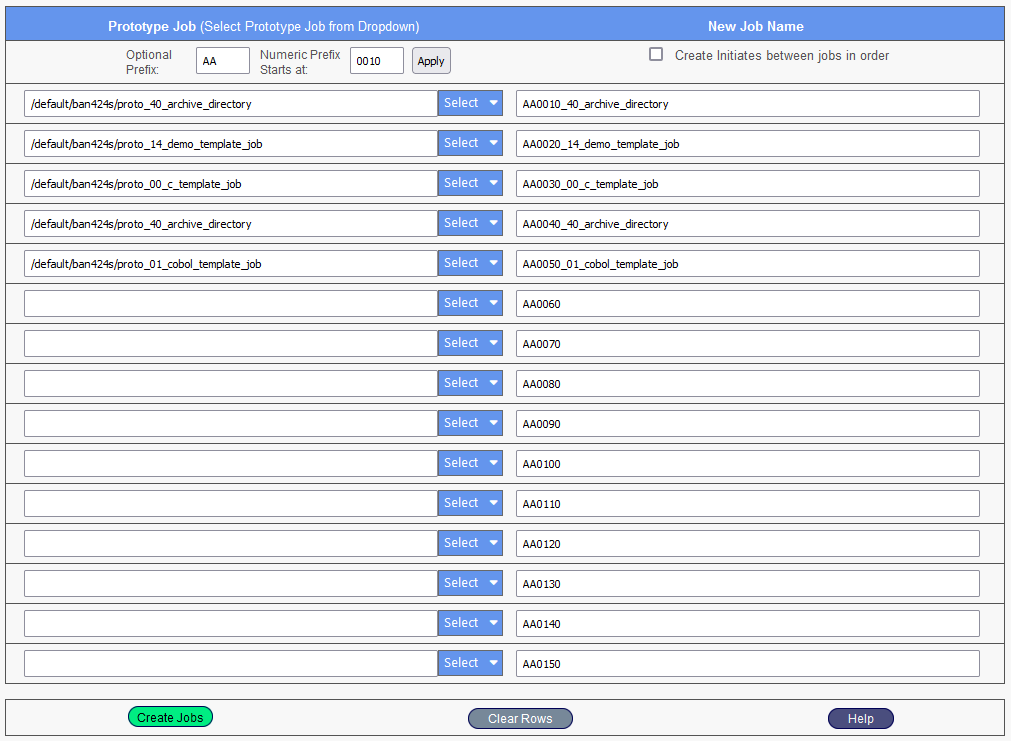This screenshot has height=741, width=1011.
Task: Click the new job name field AA0120
Action: coord(747,544)
